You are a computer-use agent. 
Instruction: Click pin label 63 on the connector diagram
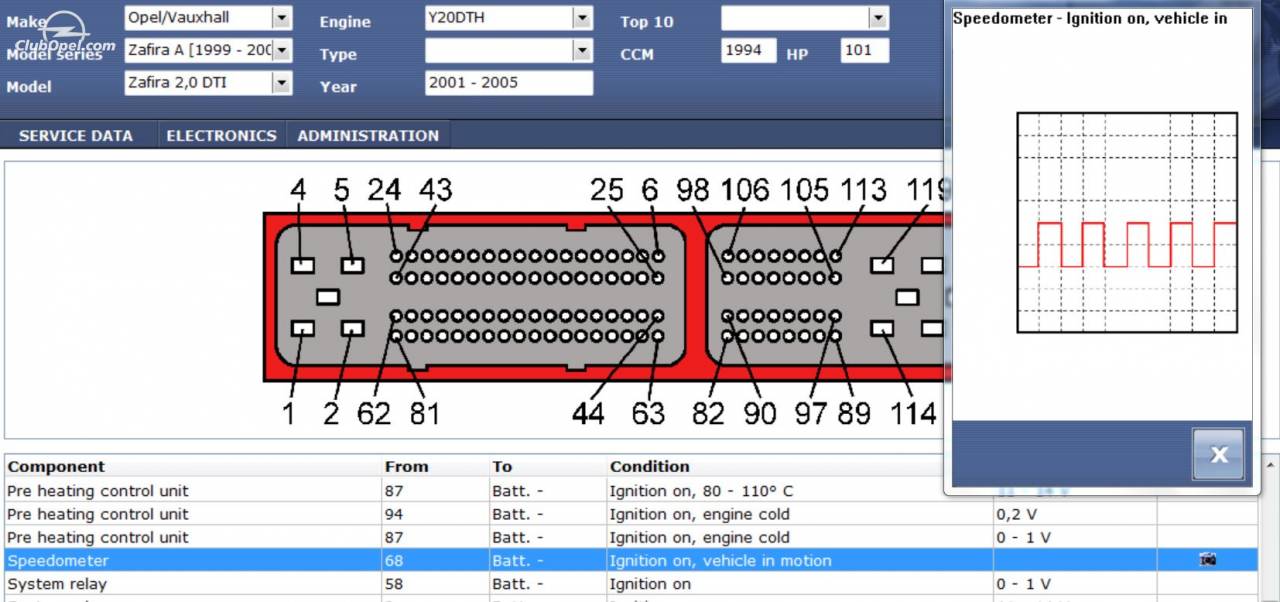coord(648,412)
